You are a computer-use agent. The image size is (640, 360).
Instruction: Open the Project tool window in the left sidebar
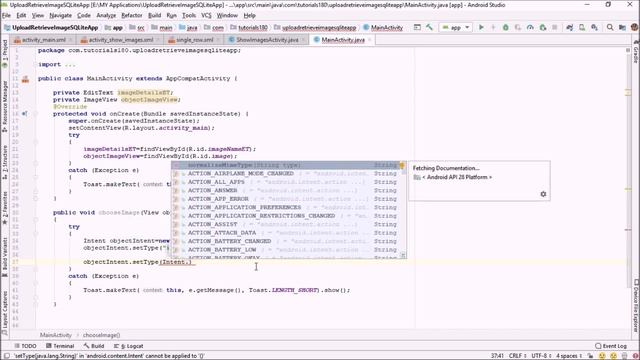(4, 53)
